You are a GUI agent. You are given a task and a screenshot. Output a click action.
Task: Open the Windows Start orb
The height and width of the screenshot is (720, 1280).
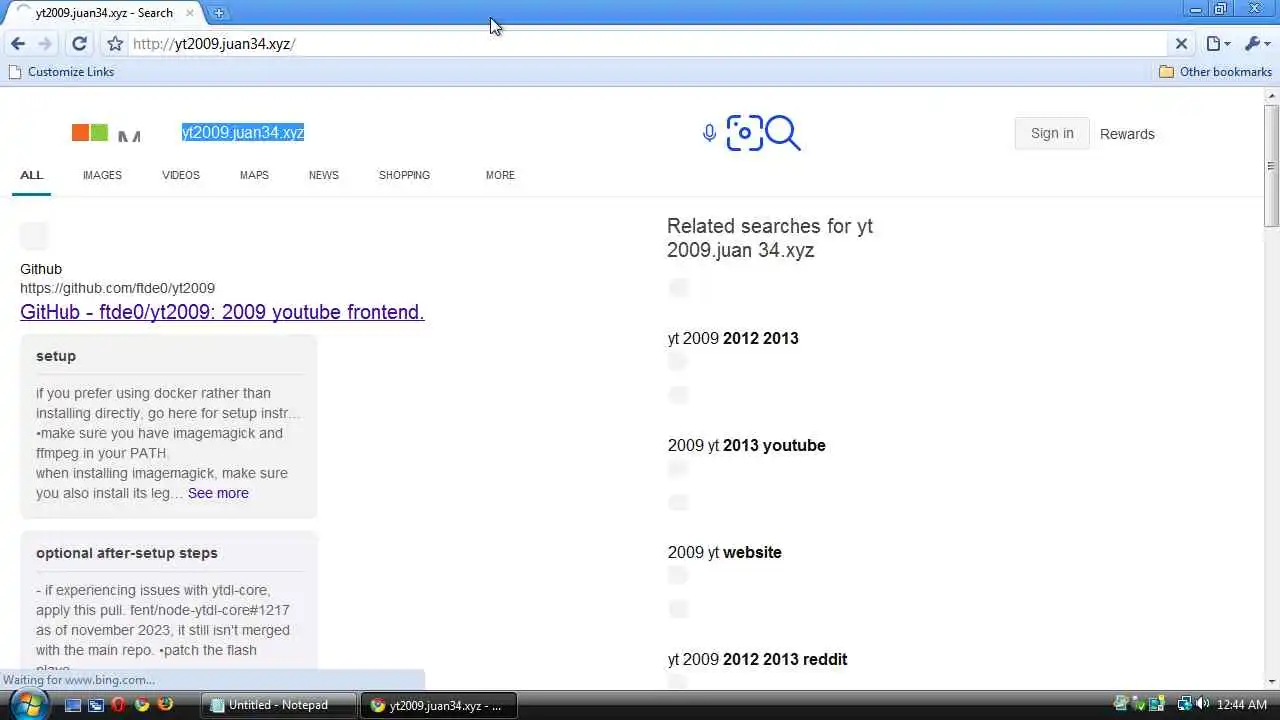pos(28,704)
